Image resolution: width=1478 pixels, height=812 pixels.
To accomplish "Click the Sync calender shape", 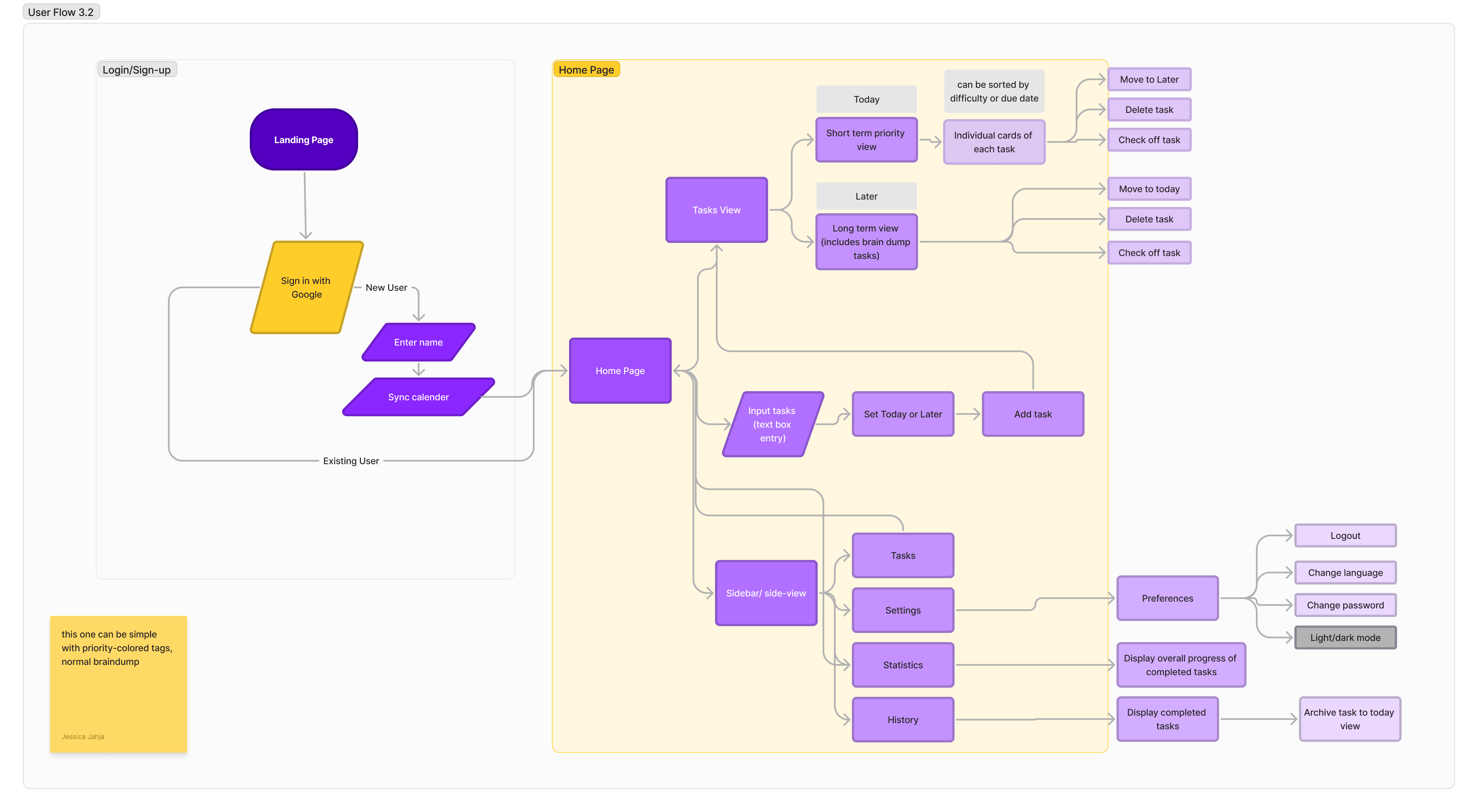I will tap(418, 397).
